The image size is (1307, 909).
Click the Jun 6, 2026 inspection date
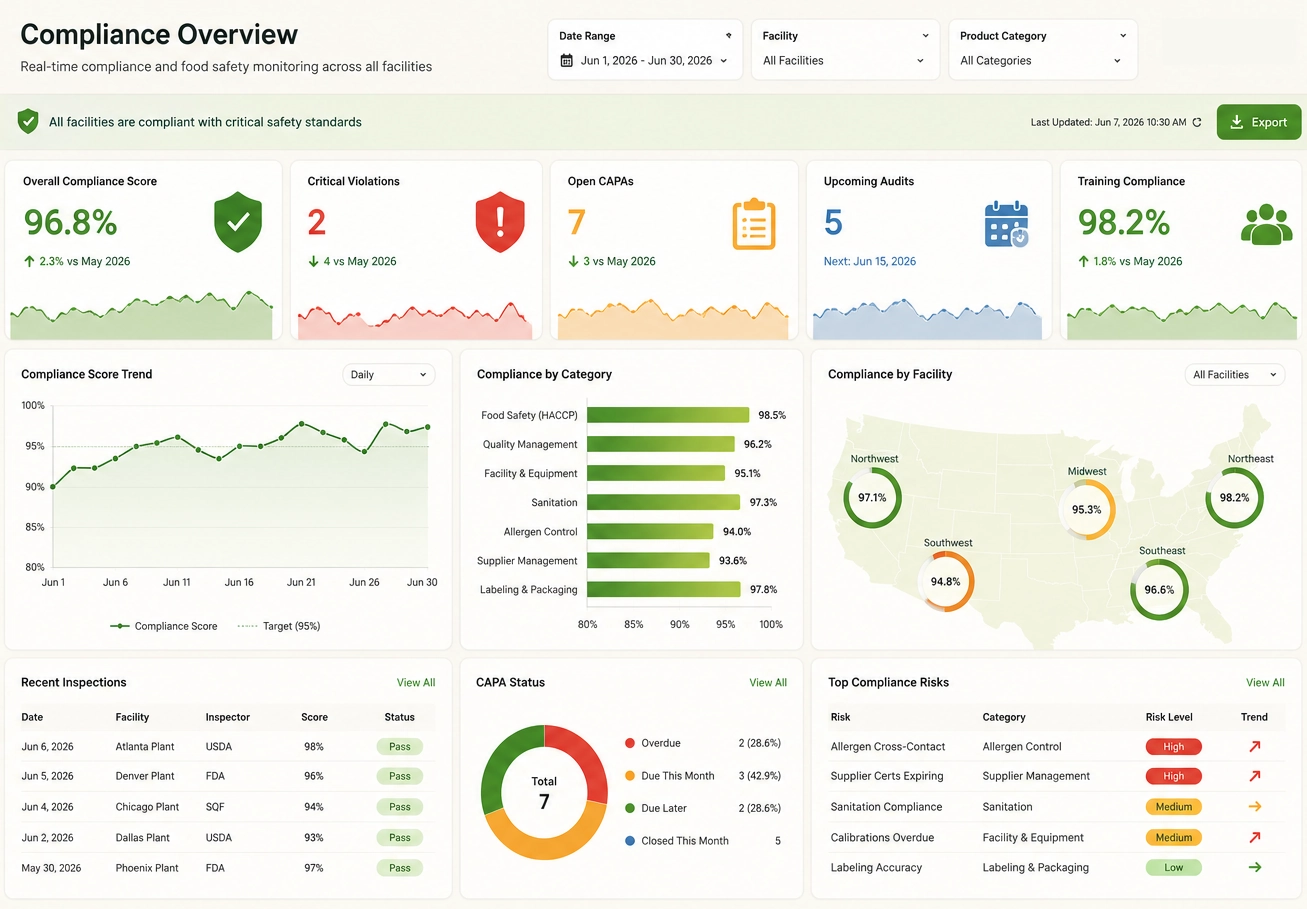47,746
